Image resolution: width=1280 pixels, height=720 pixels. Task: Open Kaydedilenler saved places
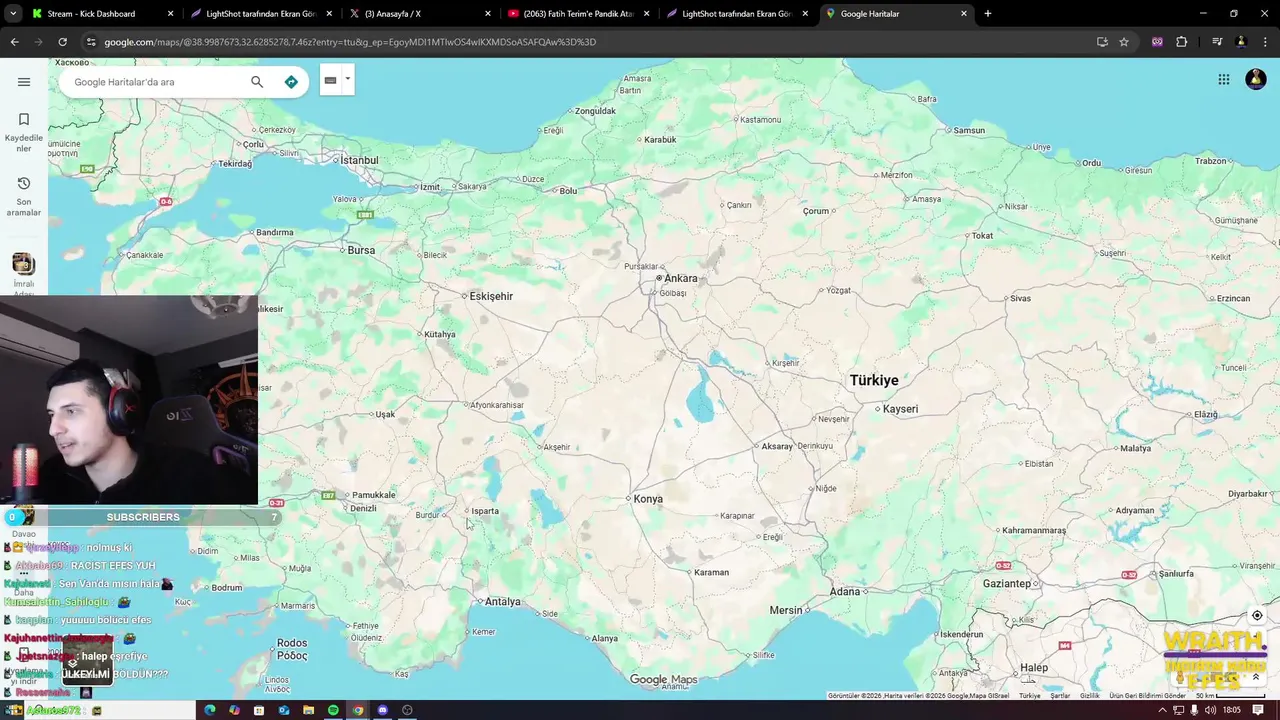[24, 133]
